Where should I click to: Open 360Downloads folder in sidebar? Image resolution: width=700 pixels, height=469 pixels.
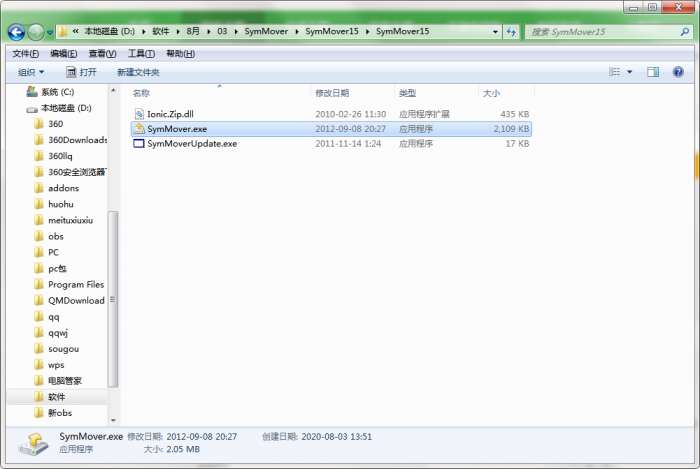77,140
